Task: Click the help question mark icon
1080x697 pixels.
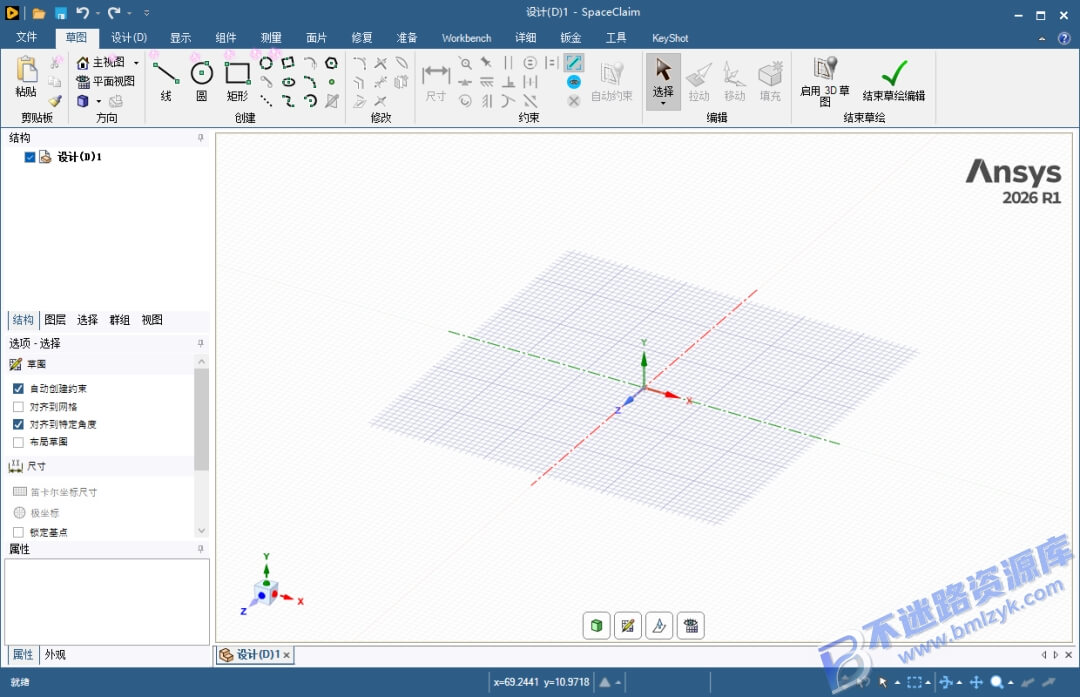Action: [x=1064, y=39]
